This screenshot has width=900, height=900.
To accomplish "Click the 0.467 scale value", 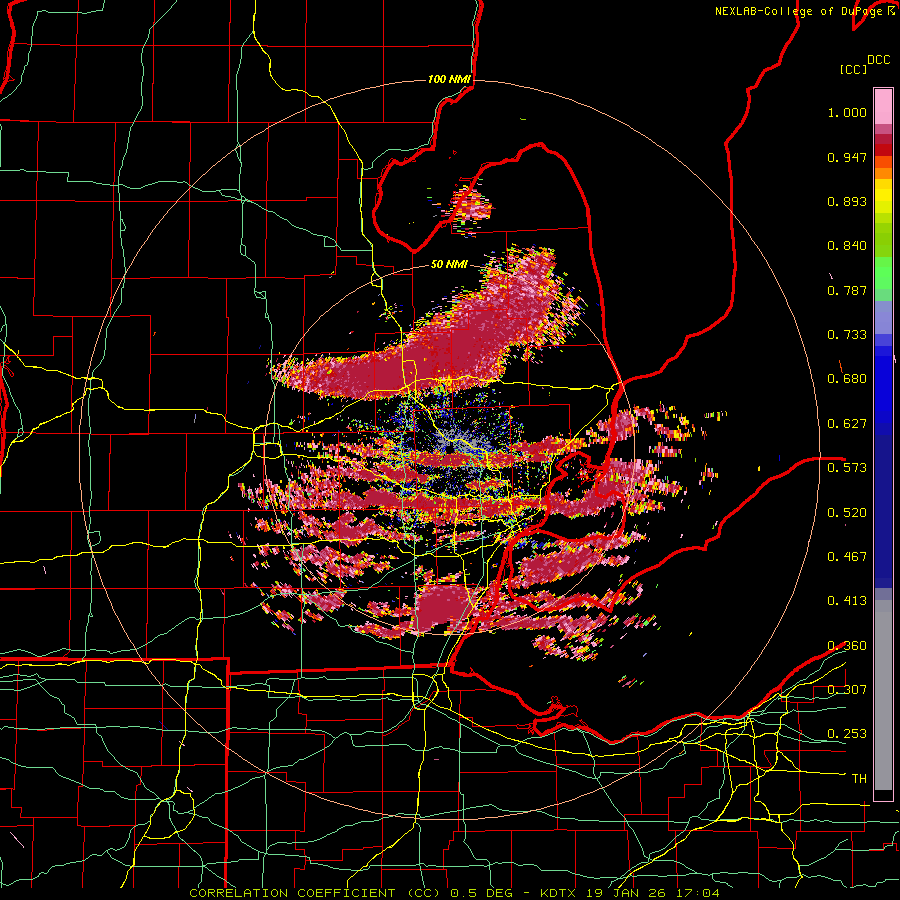I will (x=847, y=557).
